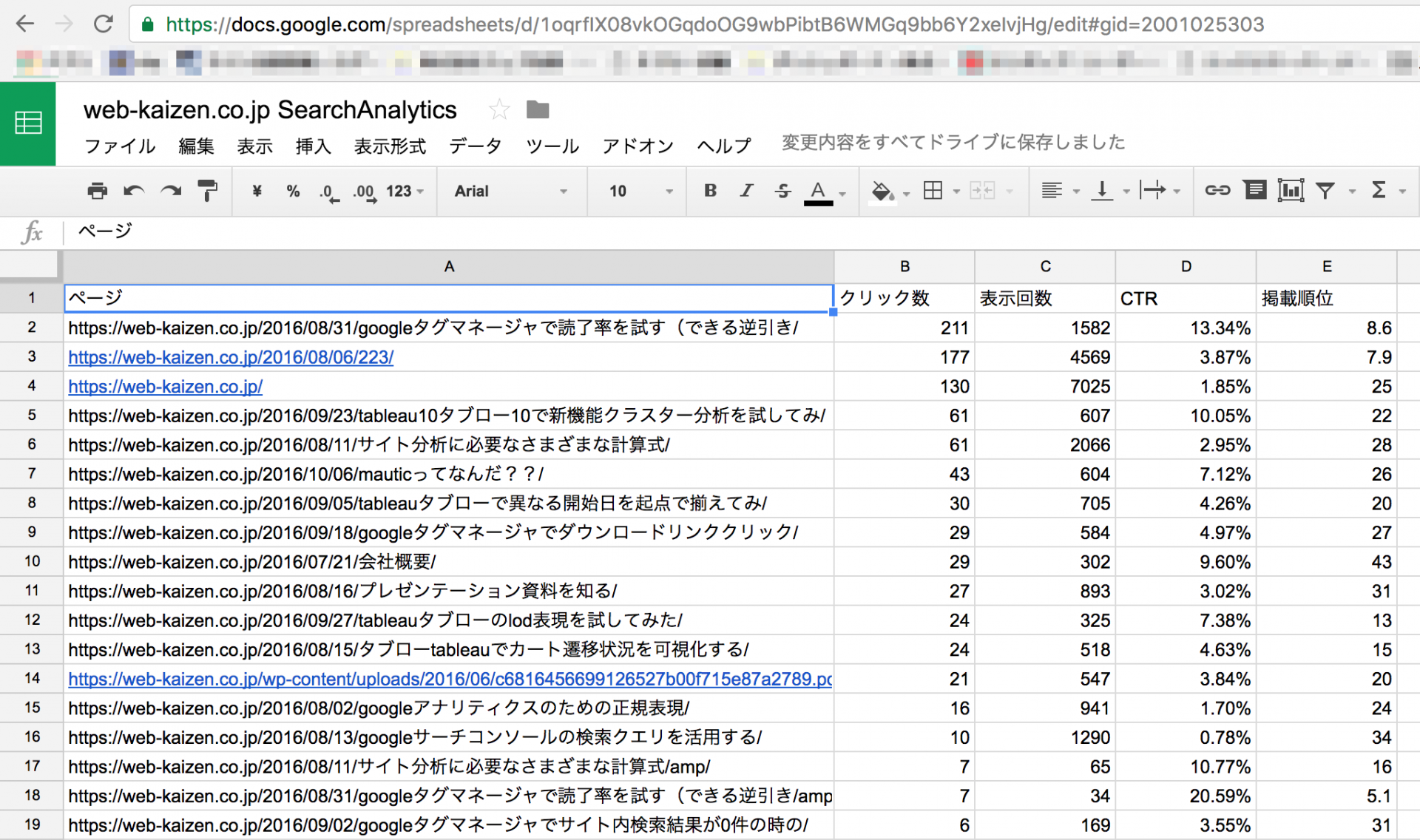Star the spreadsheet document
This screenshot has height=840, width=1420.
point(499,110)
